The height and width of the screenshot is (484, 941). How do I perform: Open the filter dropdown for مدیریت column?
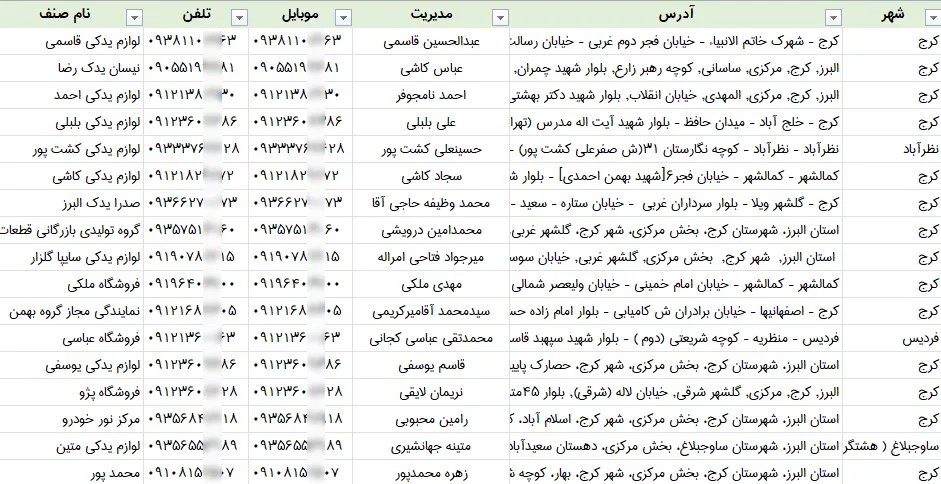coord(500,18)
